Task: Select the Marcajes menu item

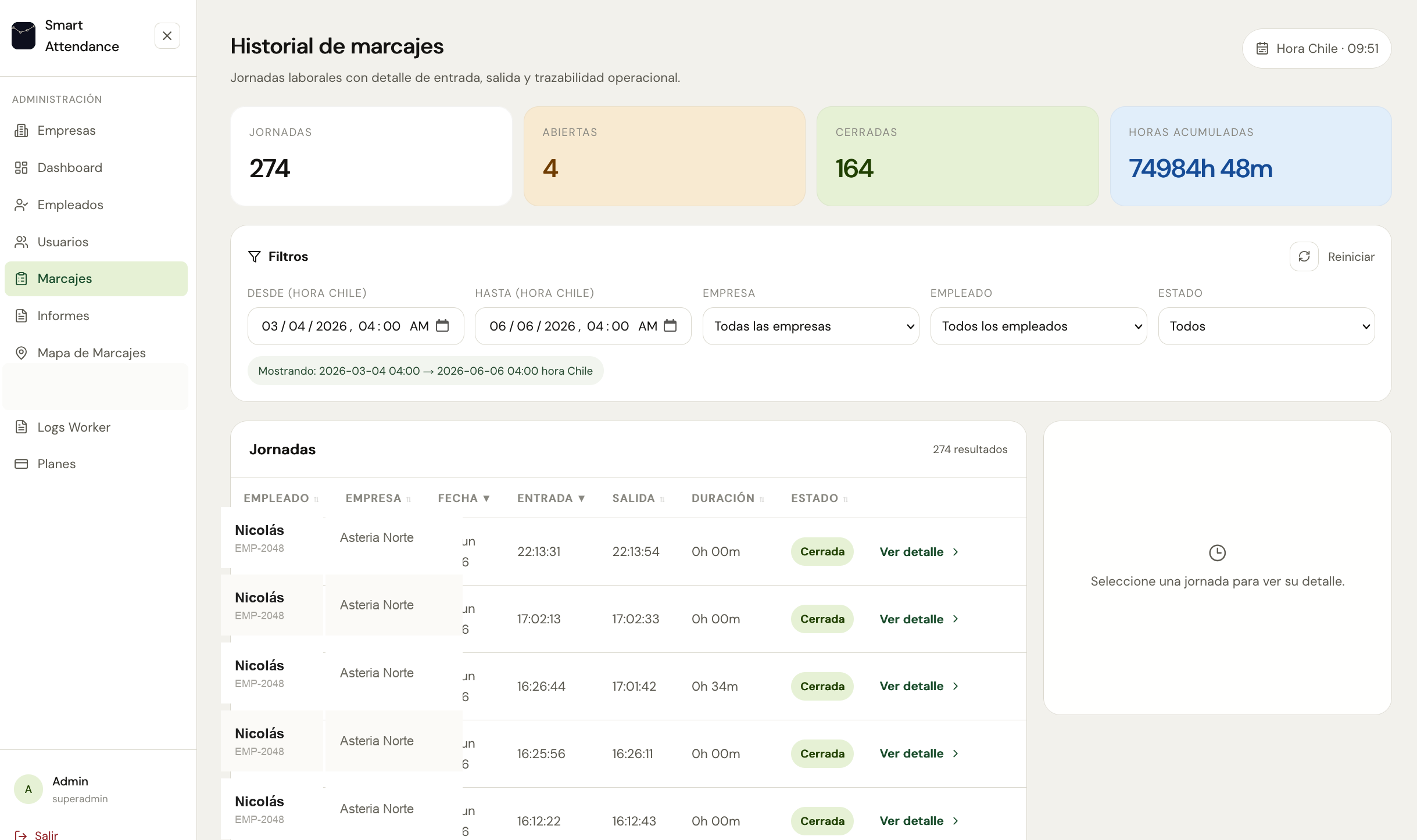Action: tap(96, 279)
